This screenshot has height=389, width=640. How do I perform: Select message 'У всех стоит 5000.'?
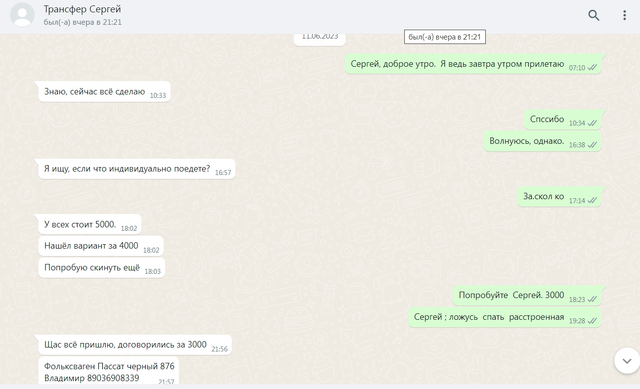[x=90, y=225]
